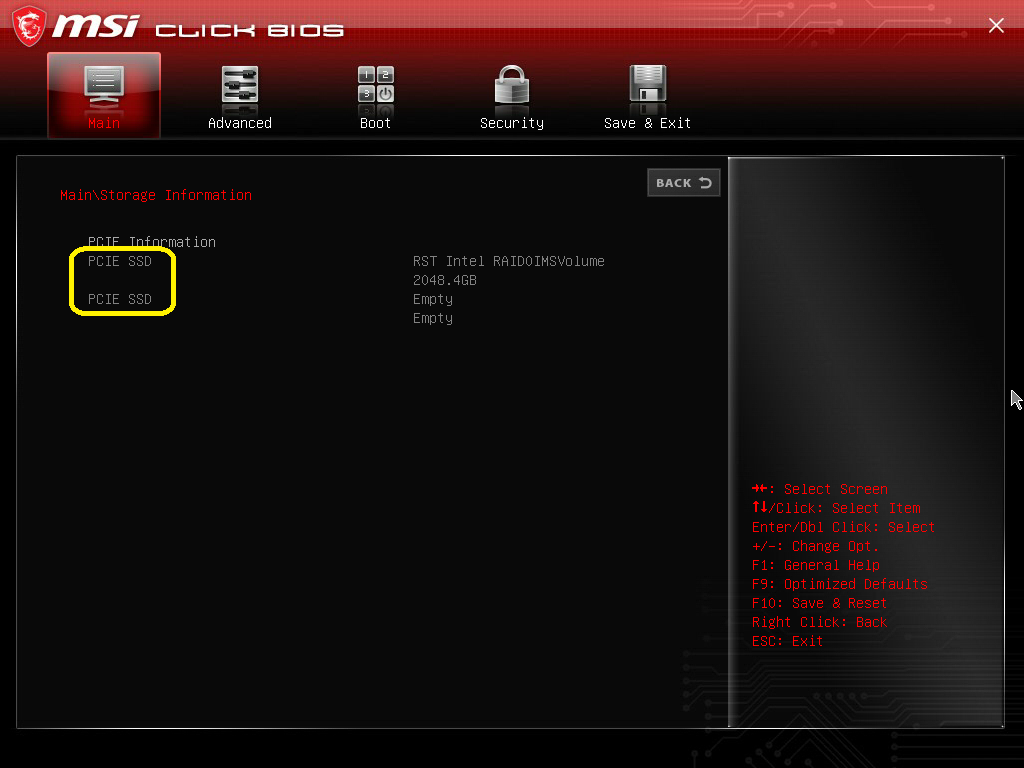Switch to the Security tab label
The width and height of the screenshot is (1024, 768).
[511, 123]
